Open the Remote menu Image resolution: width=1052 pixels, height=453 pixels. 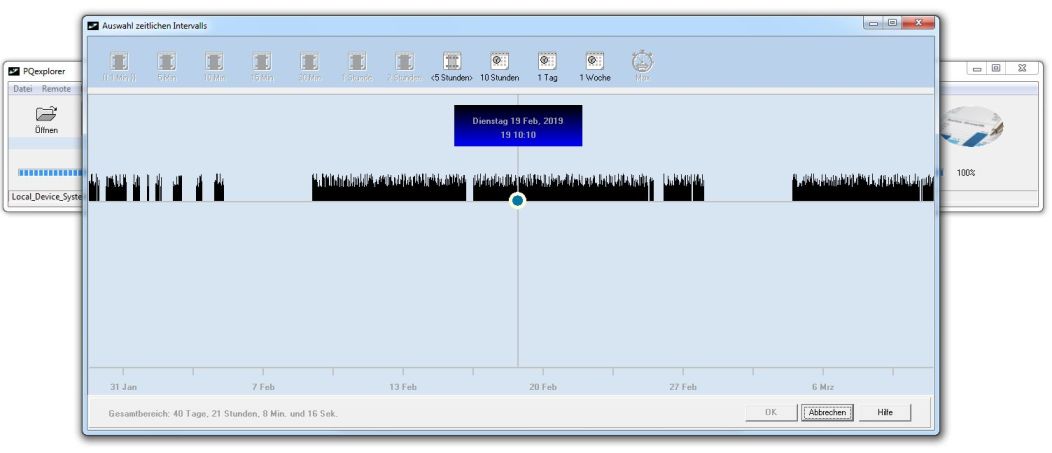[x=55, y=89]
